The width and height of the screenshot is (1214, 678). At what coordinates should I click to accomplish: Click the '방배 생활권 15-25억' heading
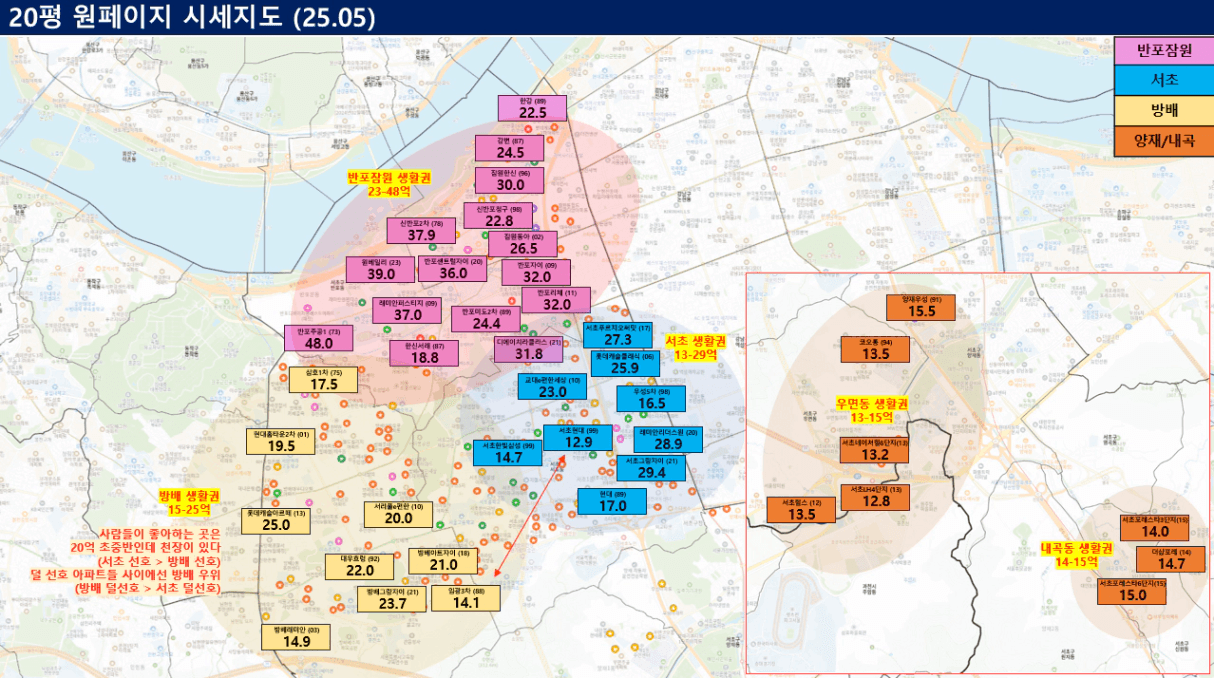pos(189,502)
